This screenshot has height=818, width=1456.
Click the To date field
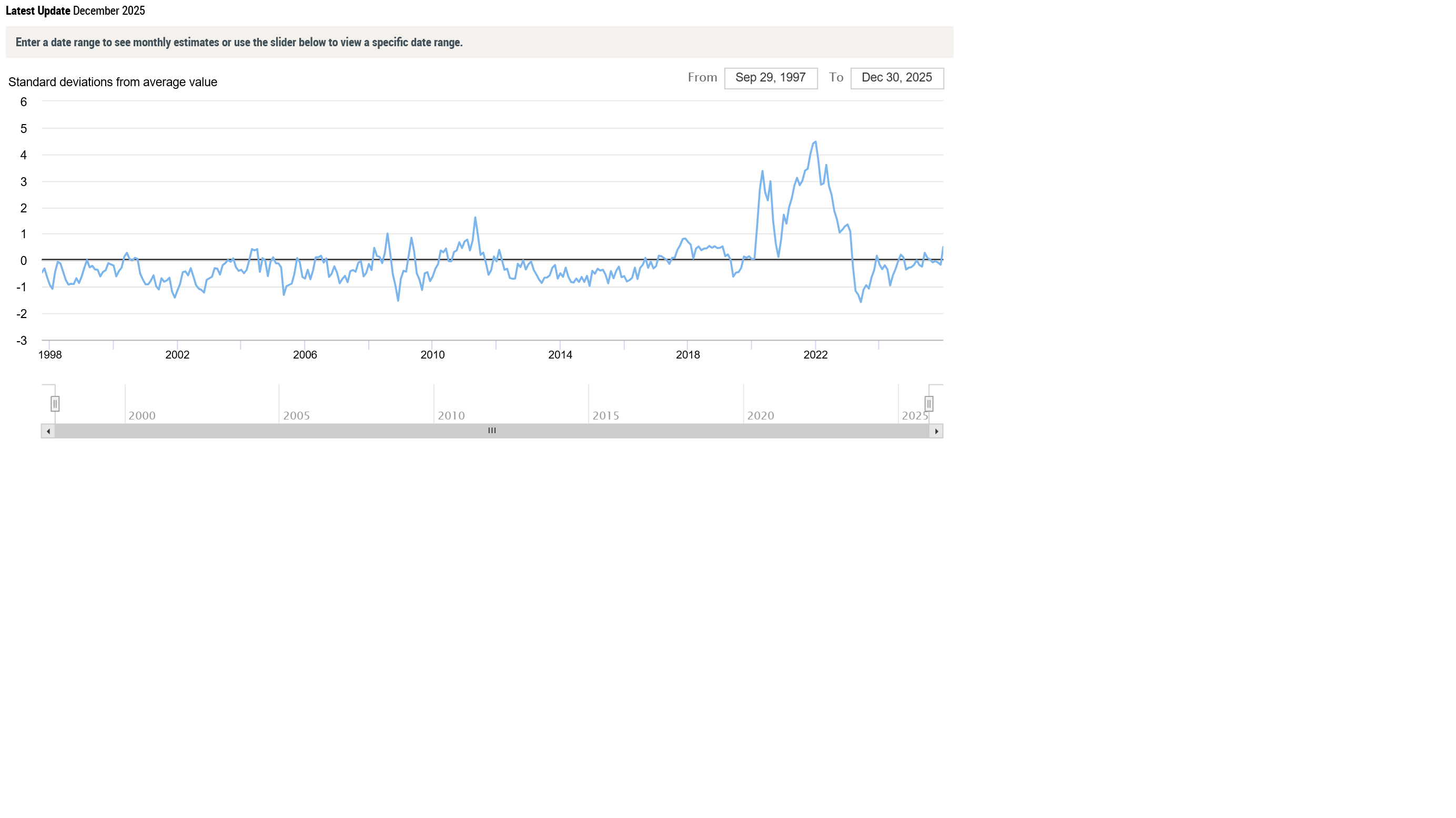pos(896,78)
